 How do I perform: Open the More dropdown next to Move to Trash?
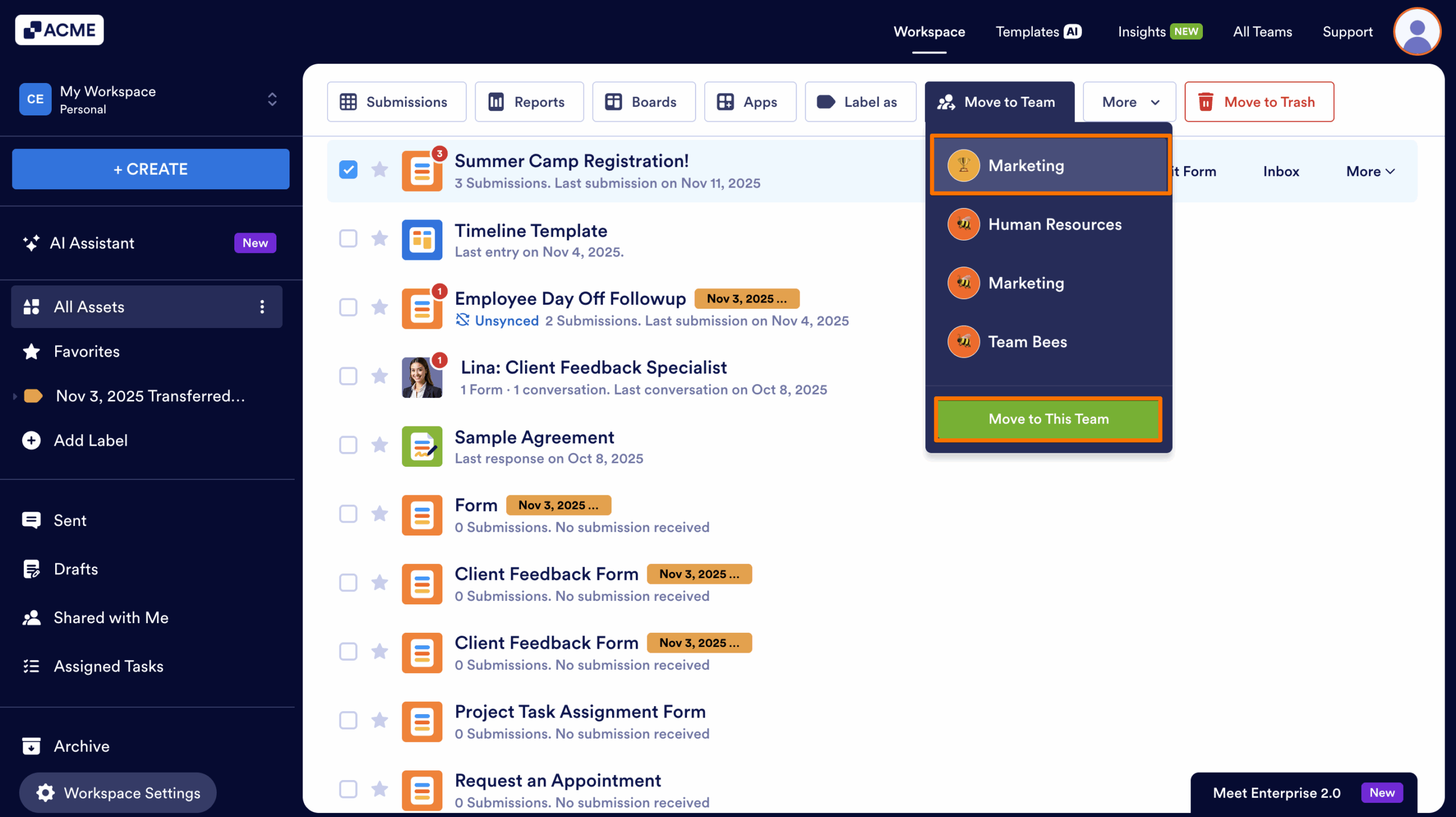point(1128,102)
